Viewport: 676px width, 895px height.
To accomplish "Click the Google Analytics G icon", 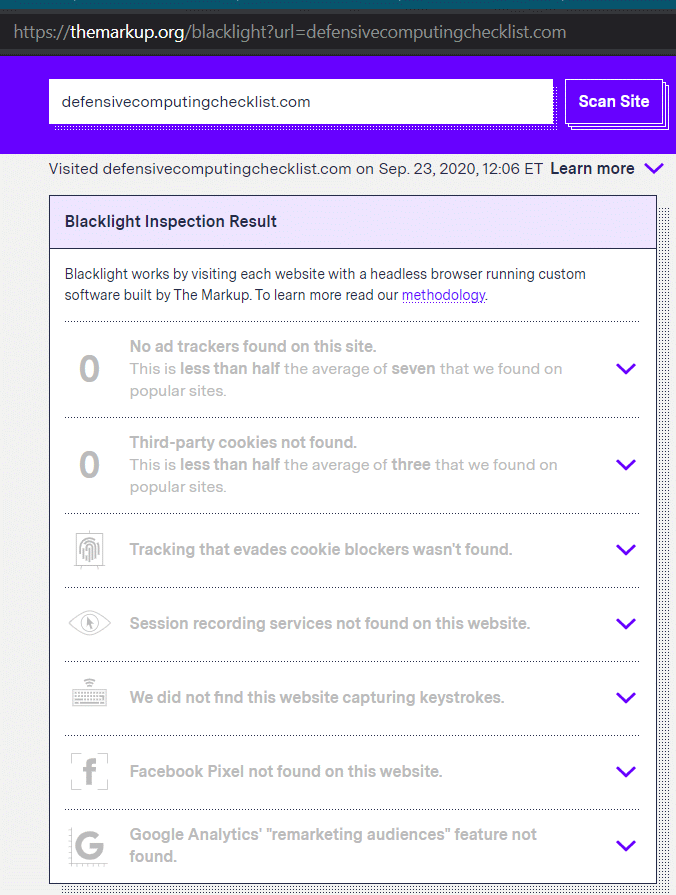I will click(x=89, y=845).
